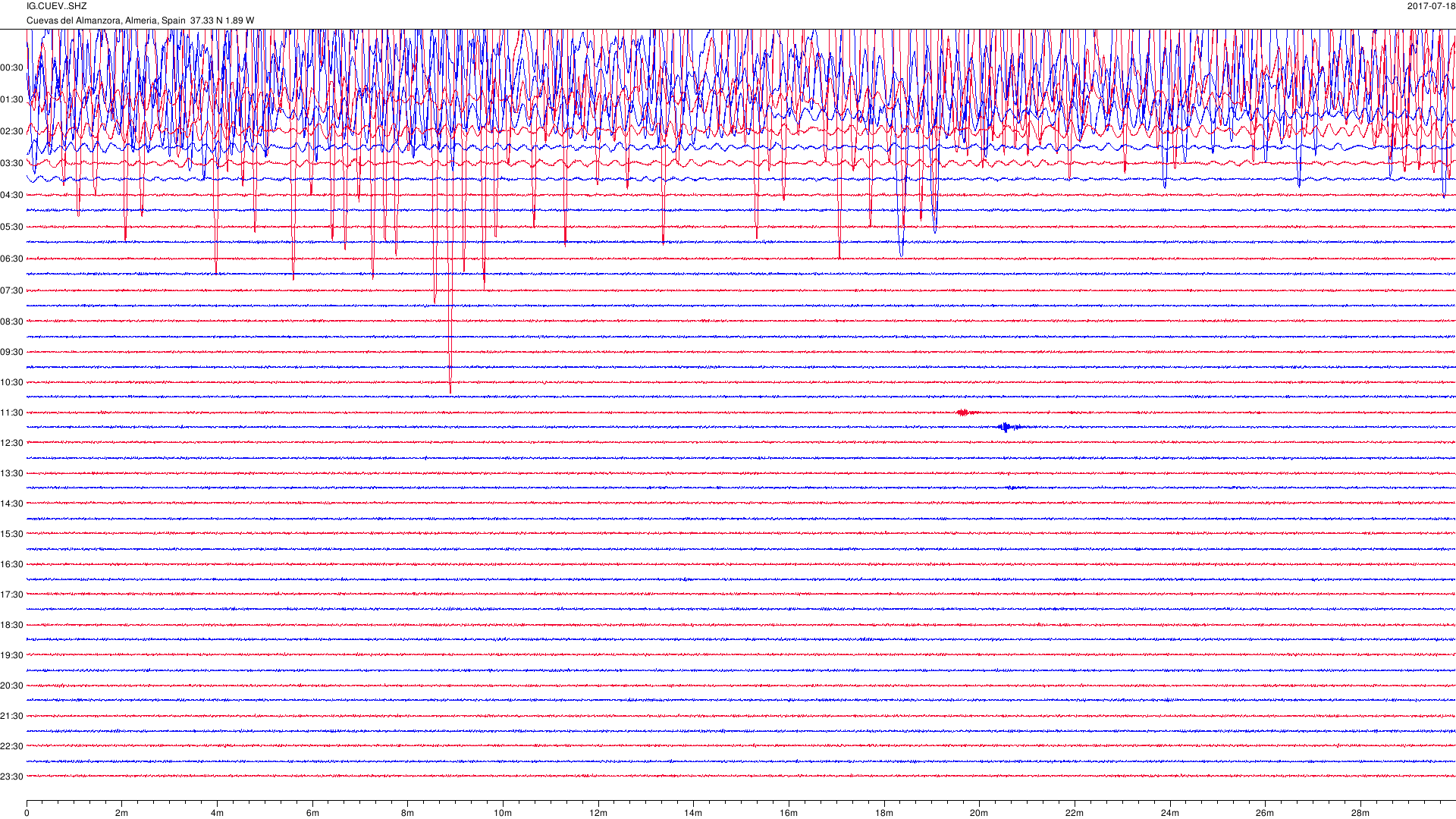
Task: Click the 15:30 time label
Action: click(11, 535)
